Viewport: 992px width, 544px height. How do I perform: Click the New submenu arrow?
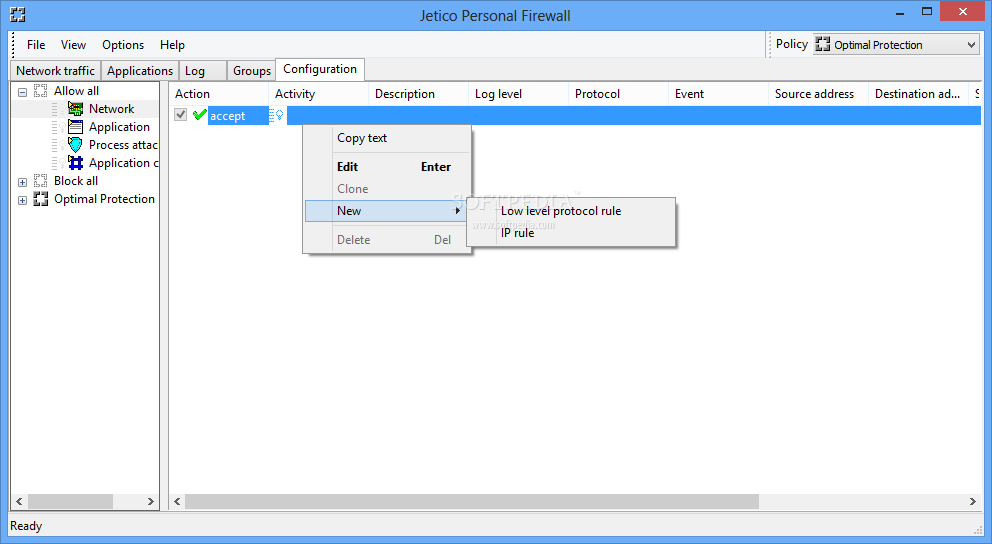coord(457,211)
